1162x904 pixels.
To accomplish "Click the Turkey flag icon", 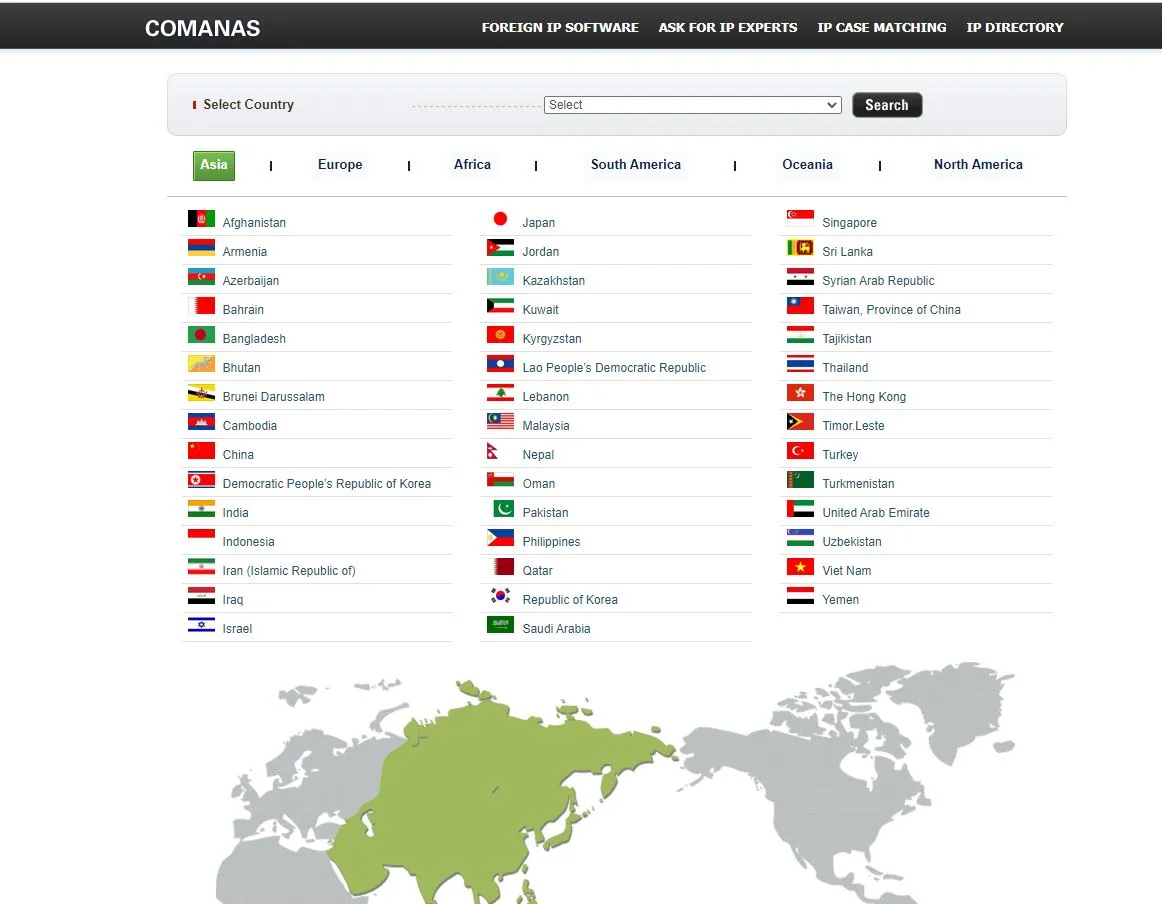I will [800, 451].
